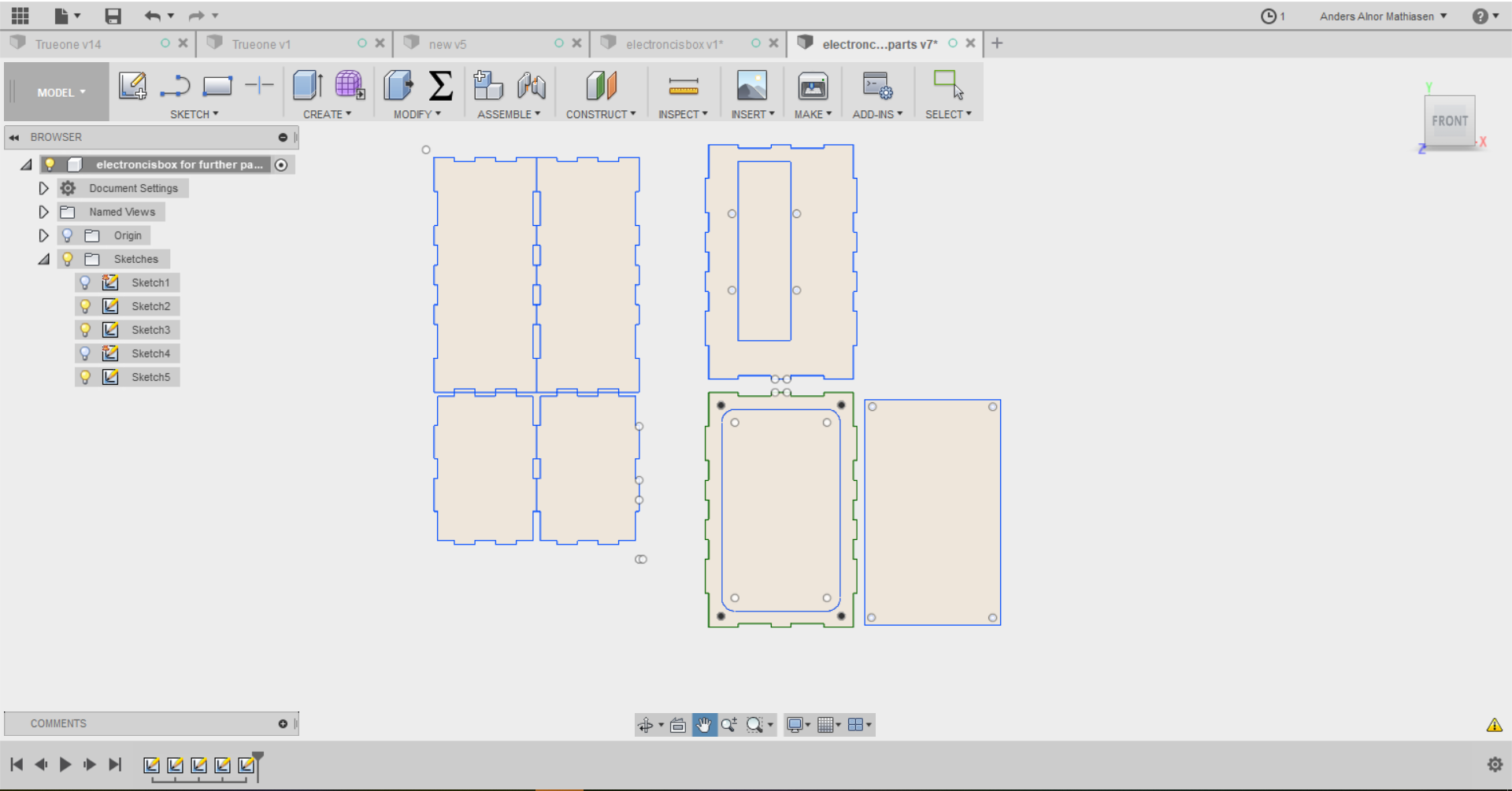Collapse the Sketches folder
1512x791 pixels.
(43, 259)
